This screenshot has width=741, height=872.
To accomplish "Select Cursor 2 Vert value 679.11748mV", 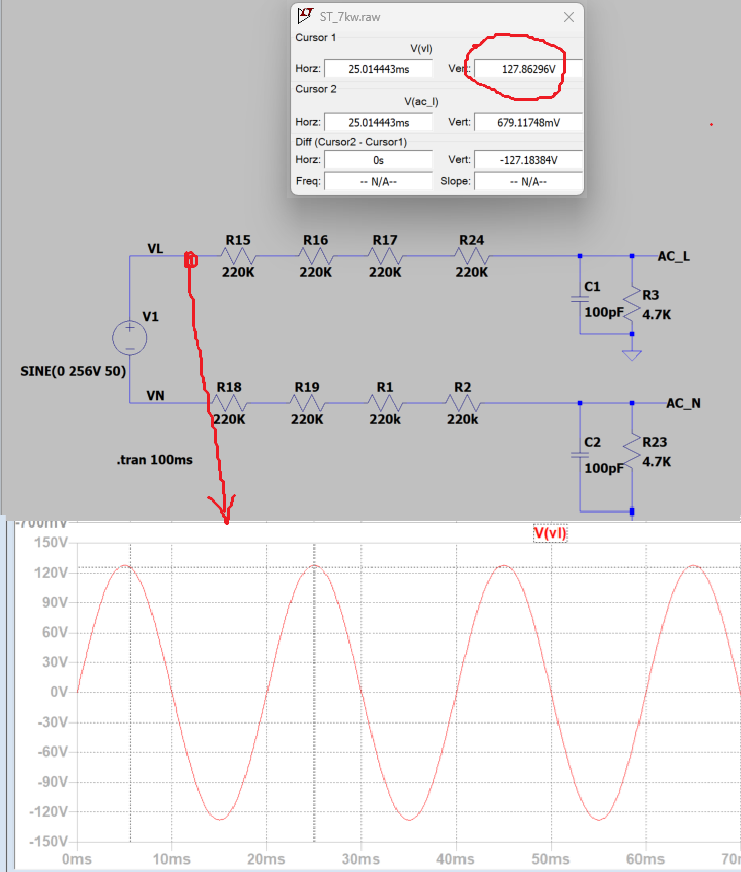I will tap(528, 122).
